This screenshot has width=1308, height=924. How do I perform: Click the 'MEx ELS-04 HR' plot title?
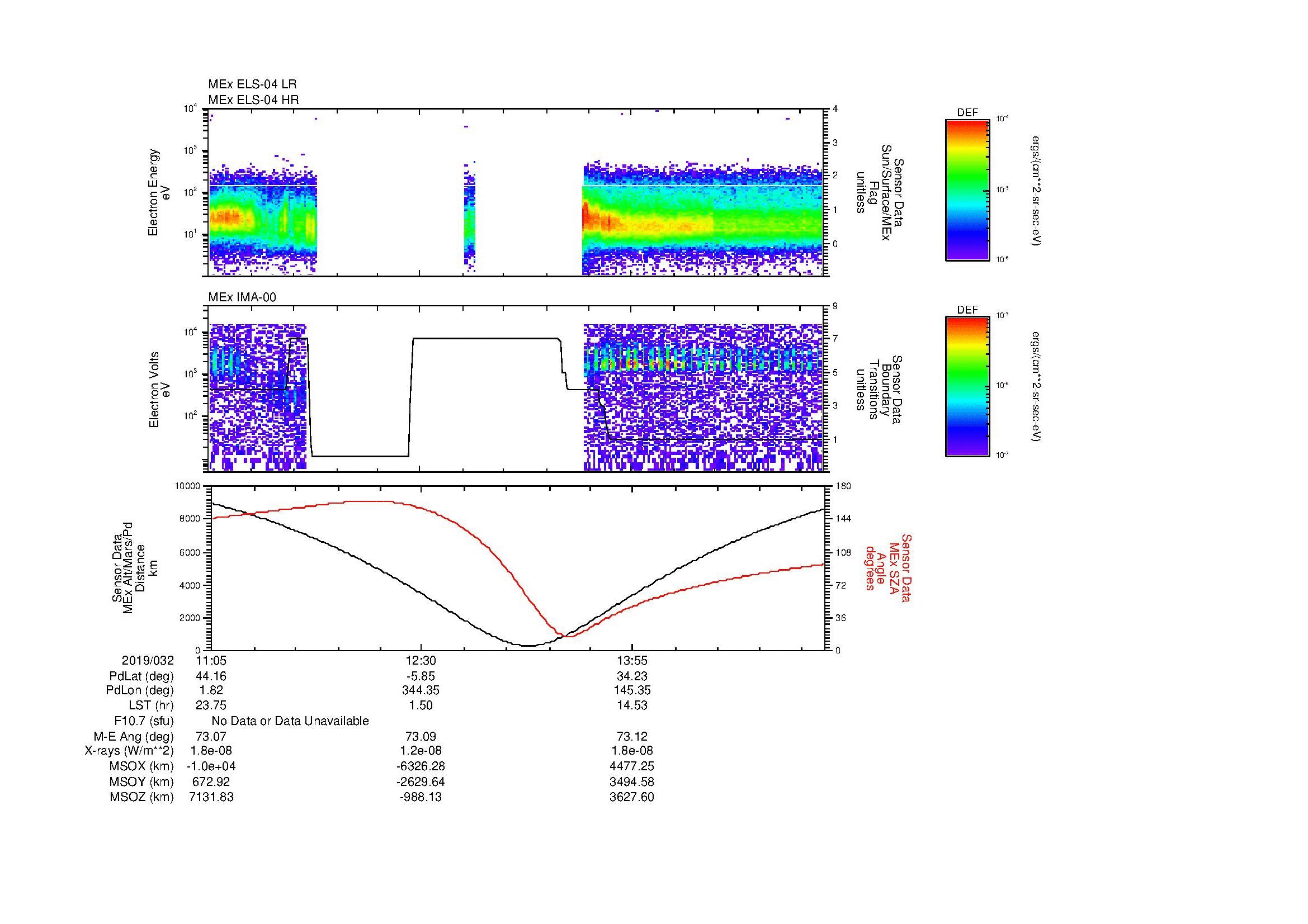point(253,99)
